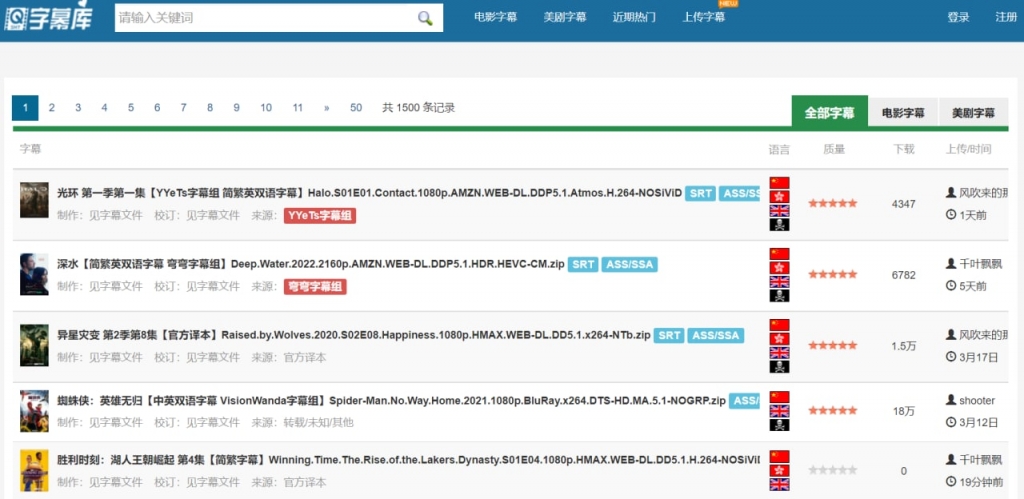Image resolution: width=1024 pixels, height=499 pixels.
Task: Click the China flag in Deep Water row
Action: (x=779, y=254)
